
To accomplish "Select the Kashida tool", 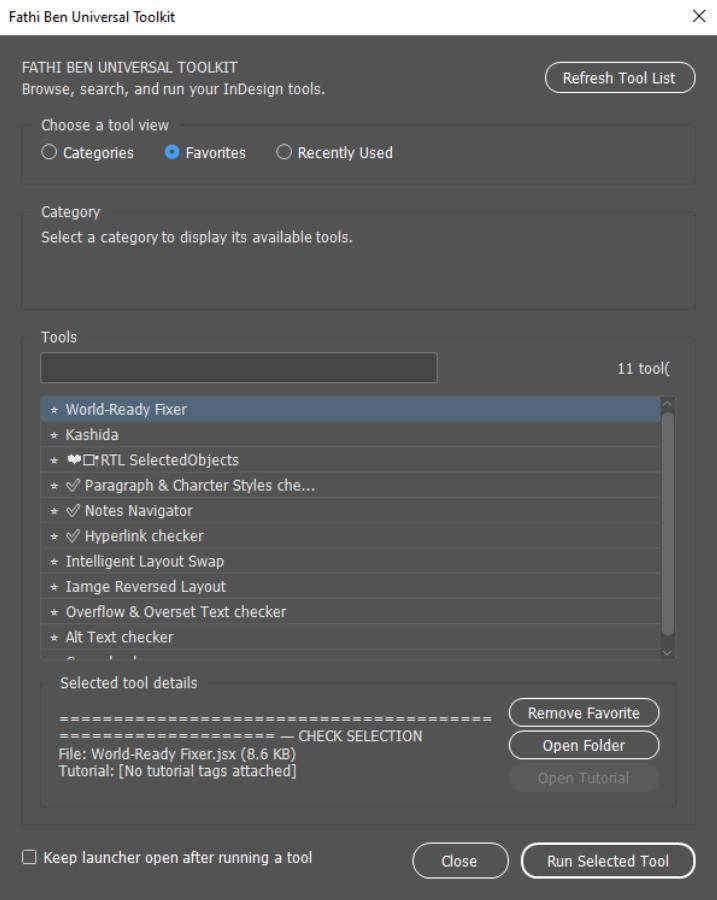I will pyautogui.click(x=351, y=435).
